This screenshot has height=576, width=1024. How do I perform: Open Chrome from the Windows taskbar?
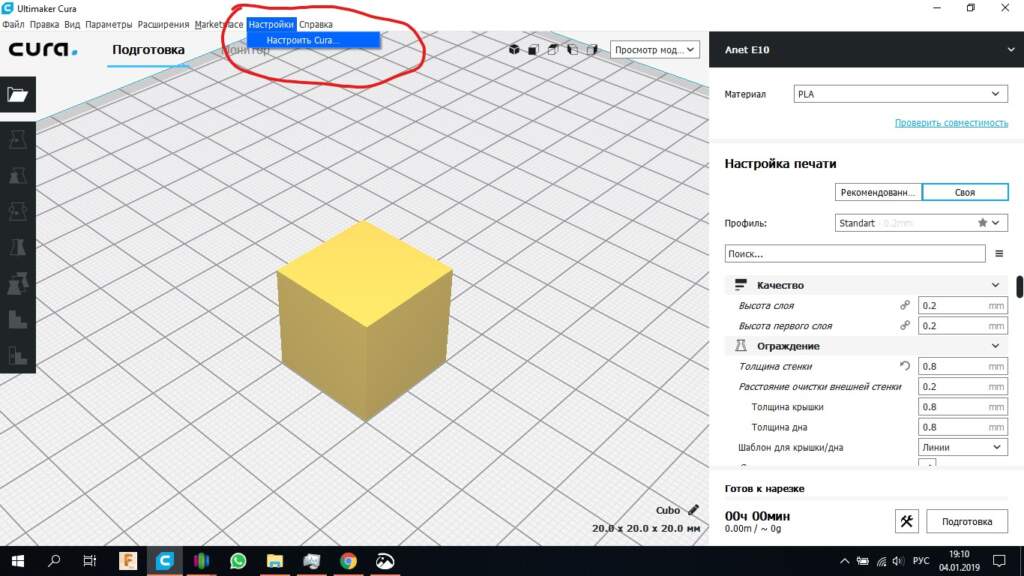[347, 561]
